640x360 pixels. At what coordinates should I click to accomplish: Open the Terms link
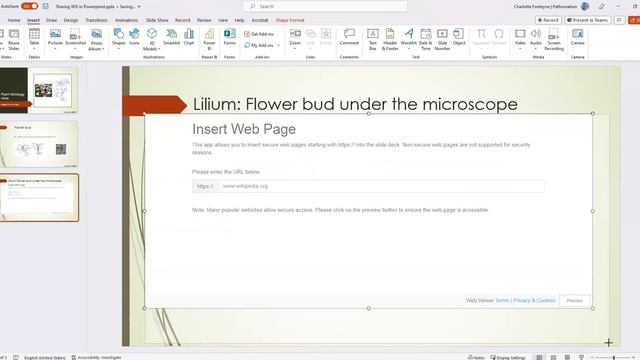pos(502,300)
